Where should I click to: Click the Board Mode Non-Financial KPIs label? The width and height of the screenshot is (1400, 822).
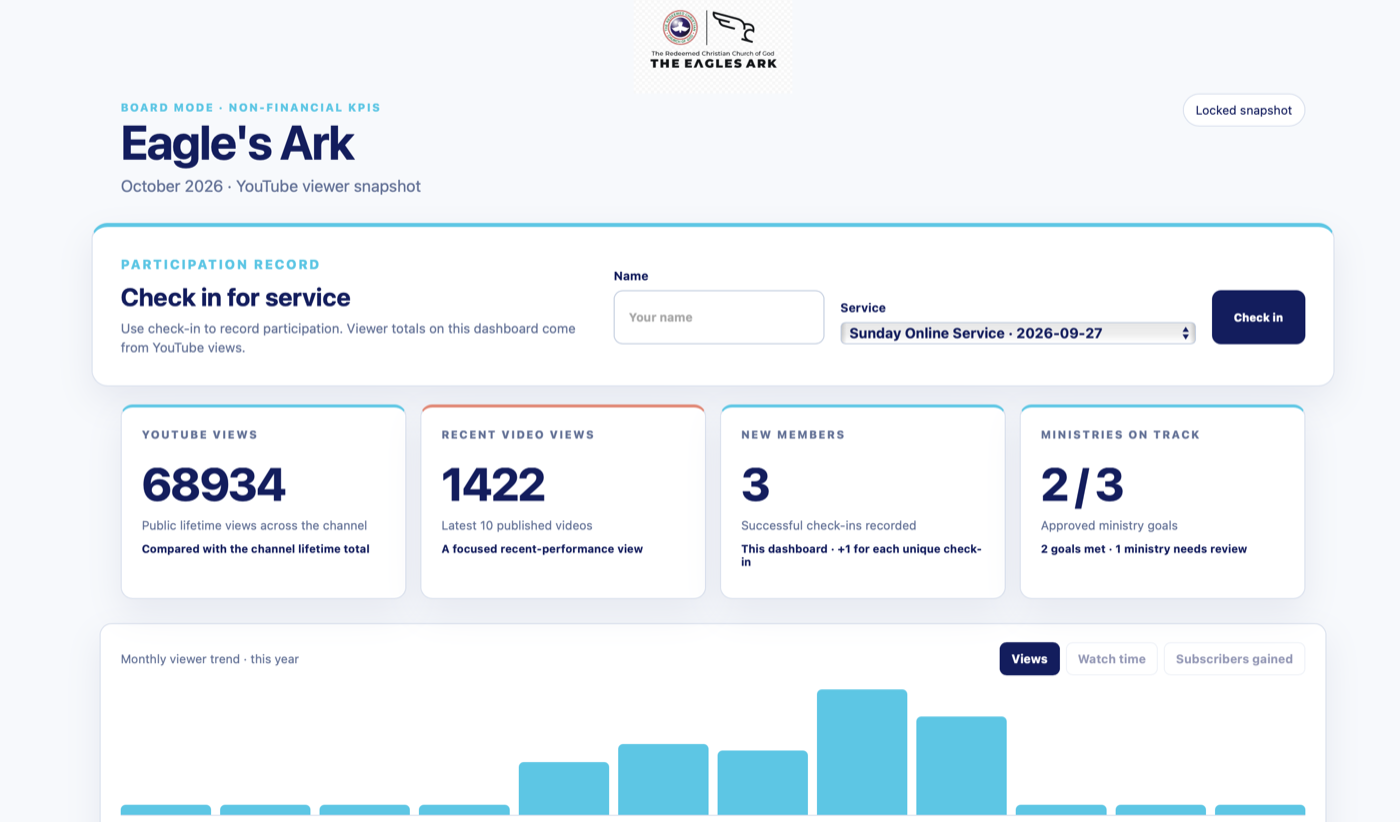(251, 107)
